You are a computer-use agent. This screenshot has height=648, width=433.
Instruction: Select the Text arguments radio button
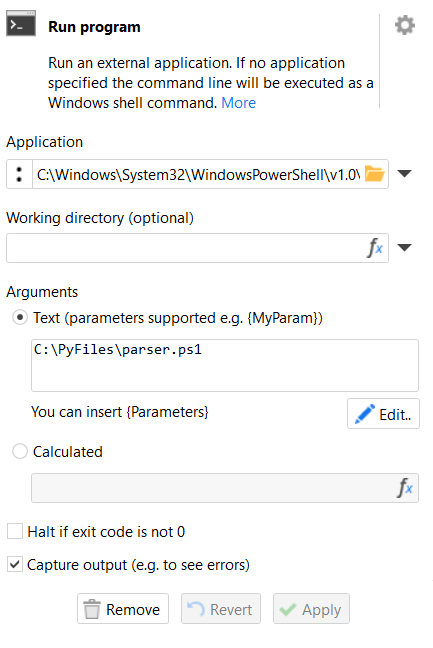point(20,317)
